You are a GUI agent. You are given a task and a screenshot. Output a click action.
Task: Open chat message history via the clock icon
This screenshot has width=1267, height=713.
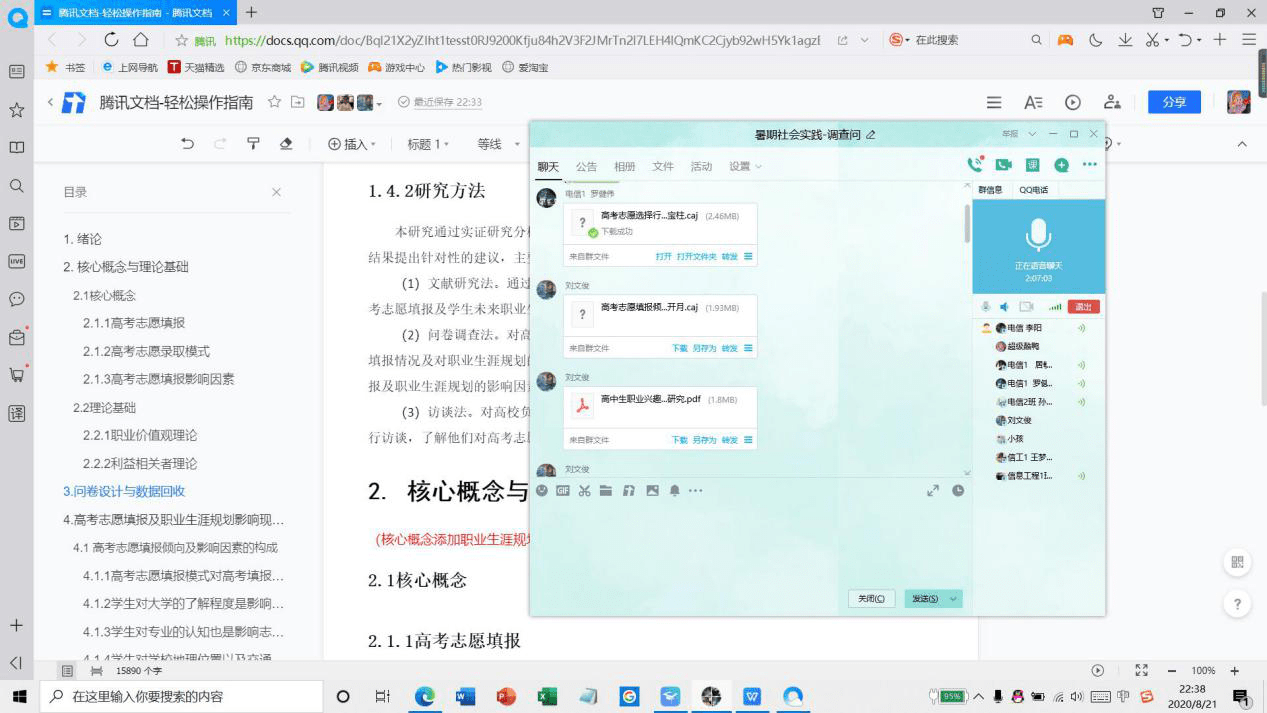(958, 491)
